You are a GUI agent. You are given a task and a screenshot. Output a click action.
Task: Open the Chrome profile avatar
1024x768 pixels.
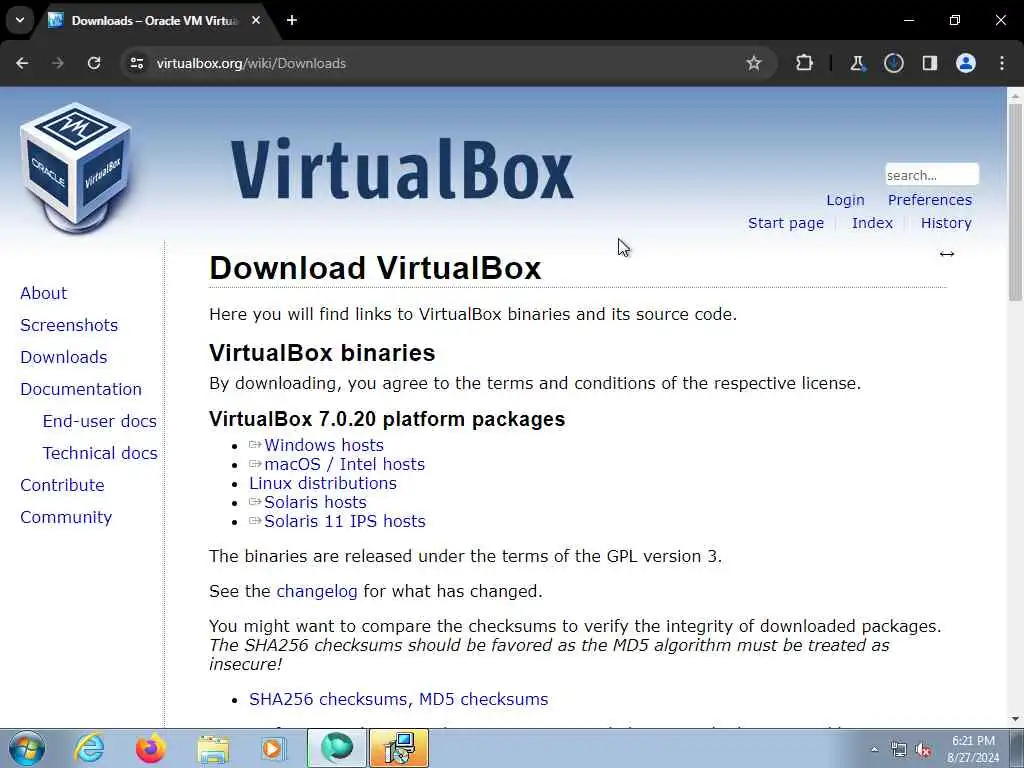[966, 63]
